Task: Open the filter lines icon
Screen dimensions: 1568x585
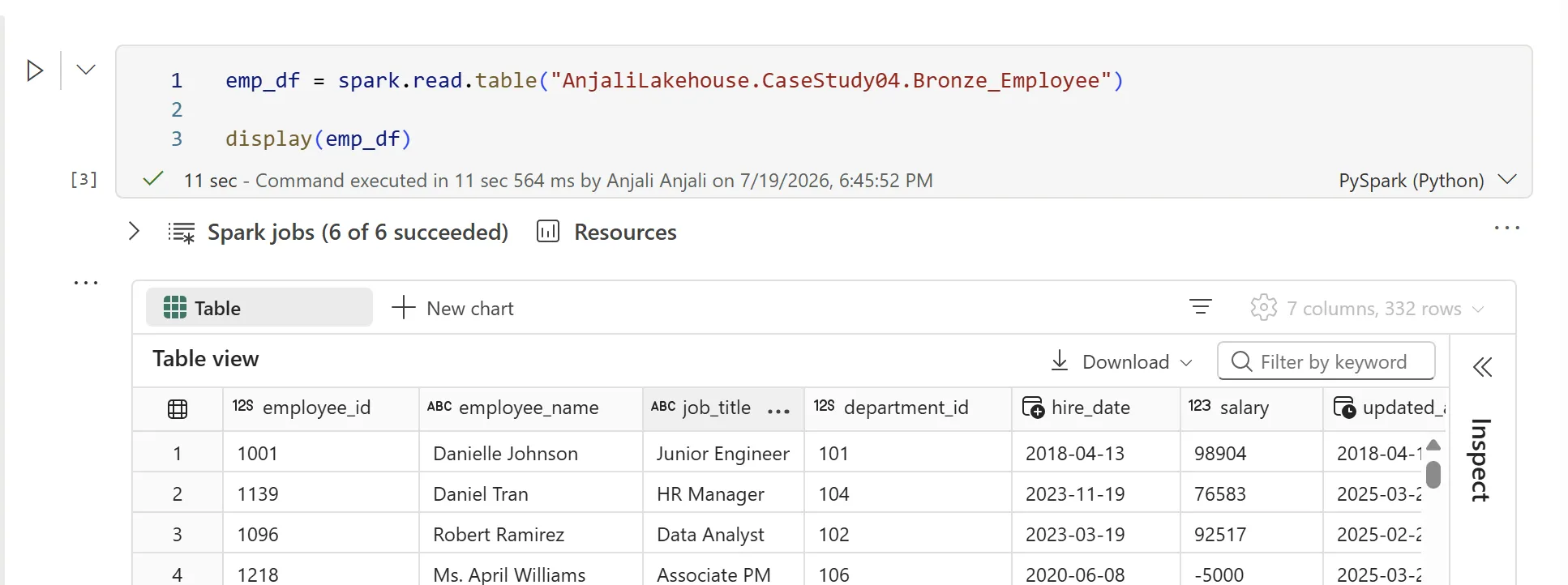Action: 1201,307
